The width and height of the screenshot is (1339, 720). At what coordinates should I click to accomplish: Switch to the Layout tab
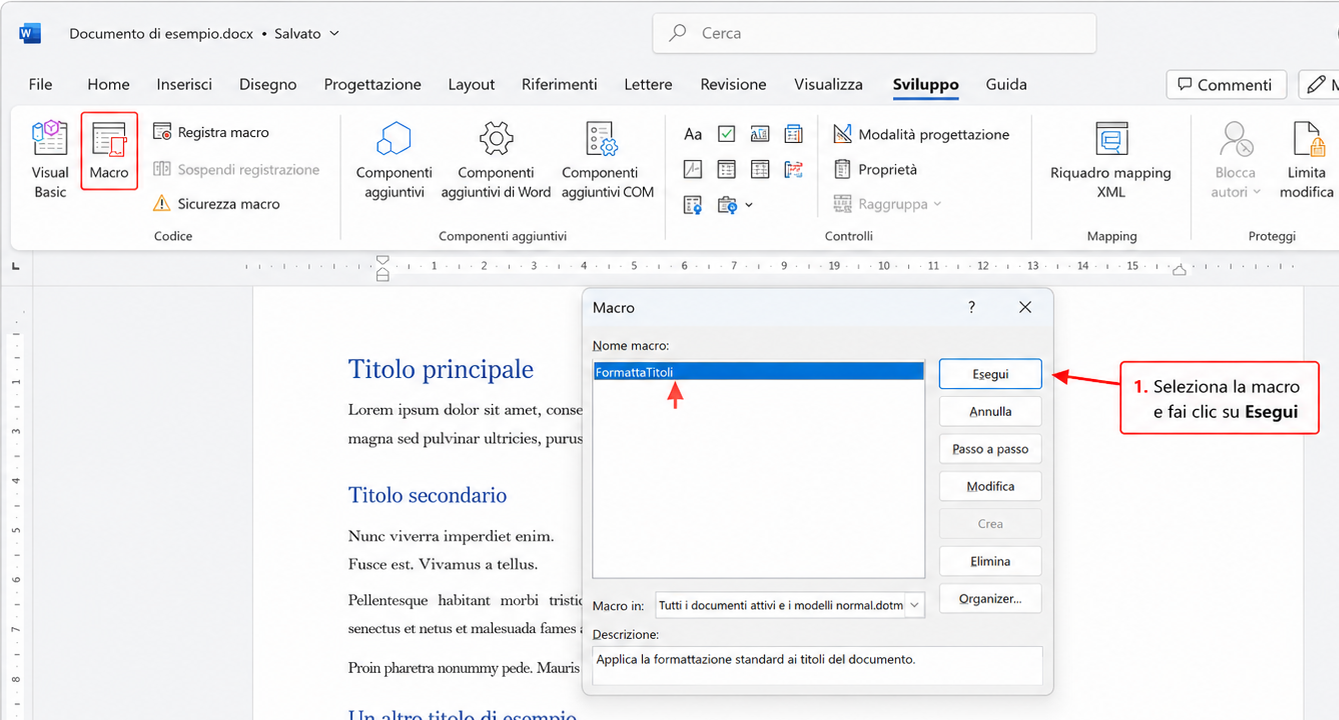(x=471, y=84)
